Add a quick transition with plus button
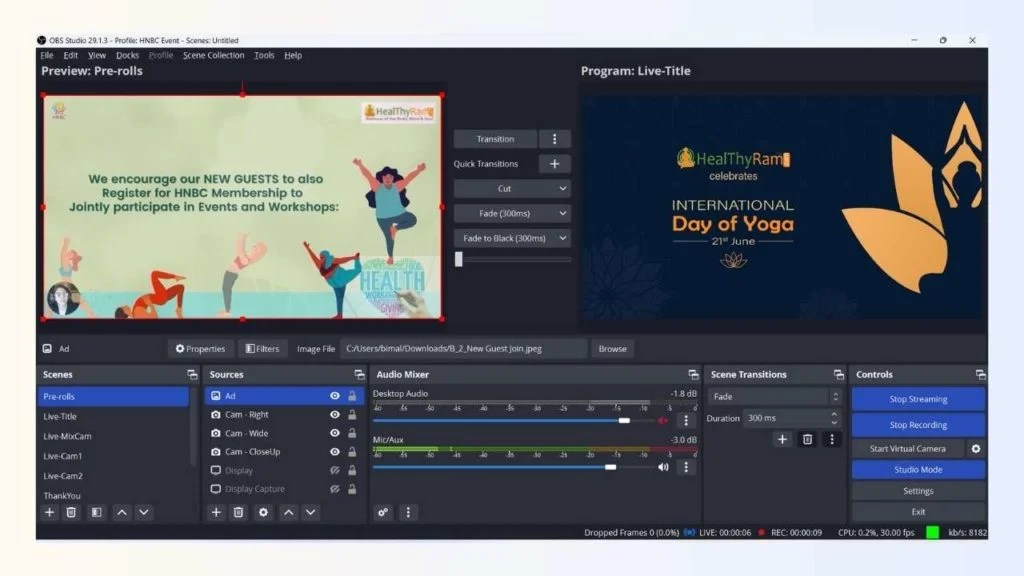The image size is (1024, 576). pyautogui.click(x=554, y=164)
